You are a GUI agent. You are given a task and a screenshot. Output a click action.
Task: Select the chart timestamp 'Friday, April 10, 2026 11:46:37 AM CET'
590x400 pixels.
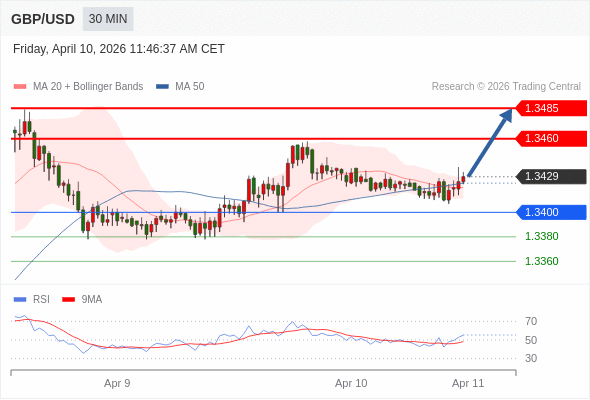click(x=119, y=49)
